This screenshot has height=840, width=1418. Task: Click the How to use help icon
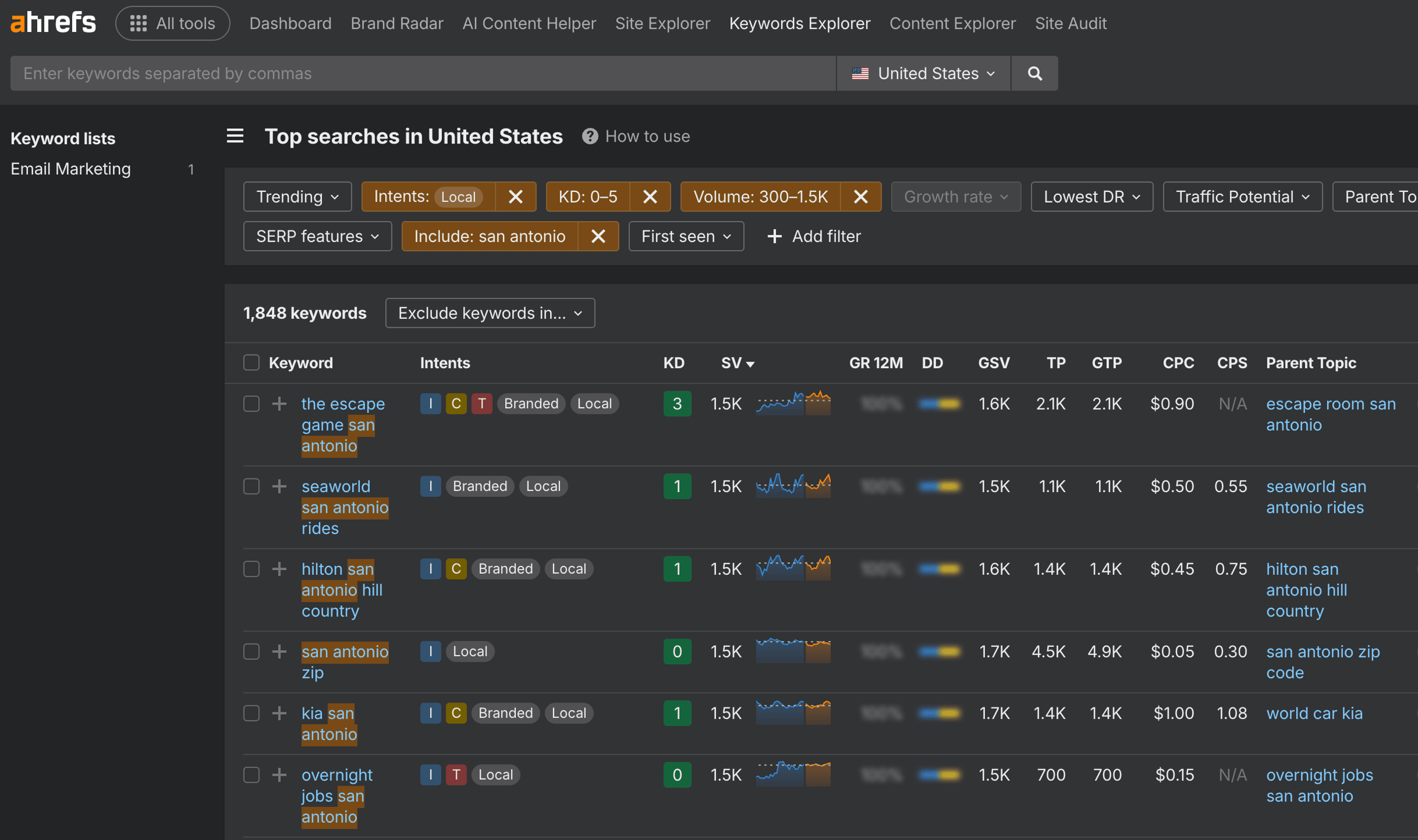pos(590,136)
